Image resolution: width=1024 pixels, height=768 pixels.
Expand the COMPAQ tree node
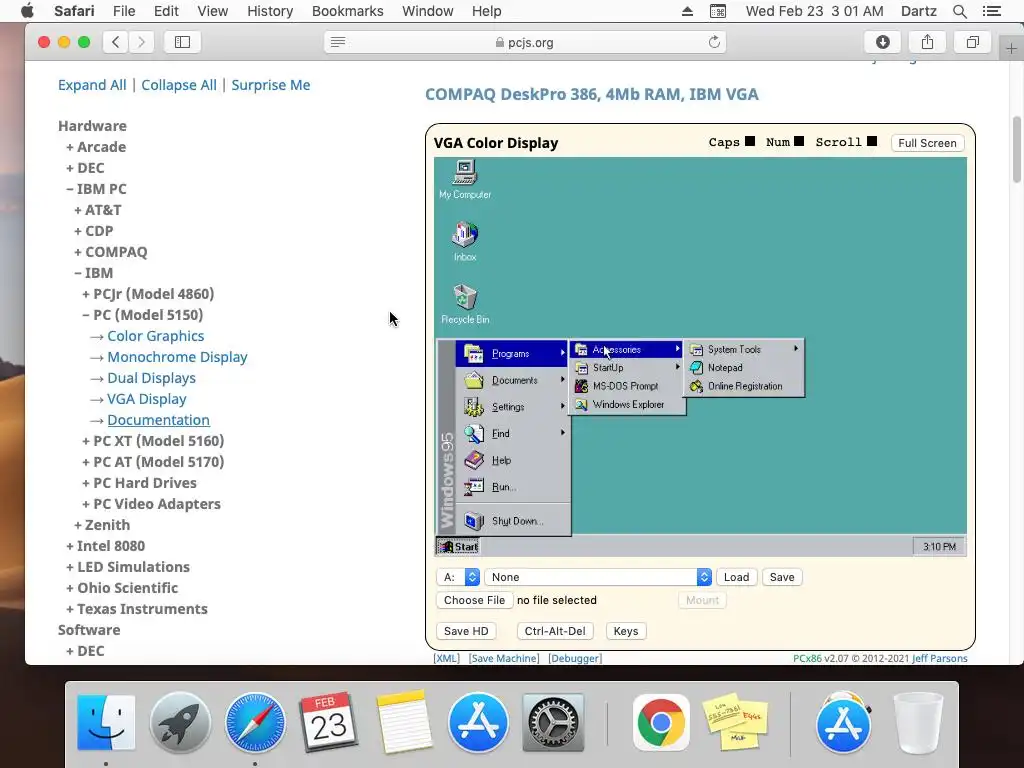(x=110, y=251)
